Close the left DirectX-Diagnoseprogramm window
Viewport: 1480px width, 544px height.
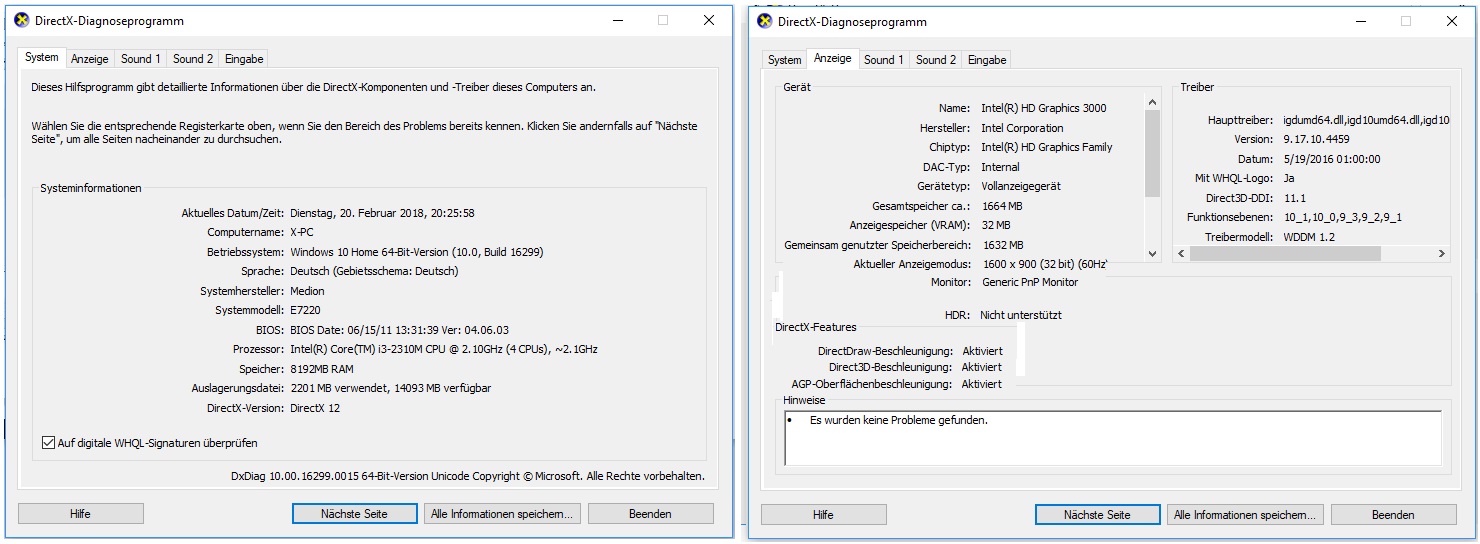tap(708, 20)
